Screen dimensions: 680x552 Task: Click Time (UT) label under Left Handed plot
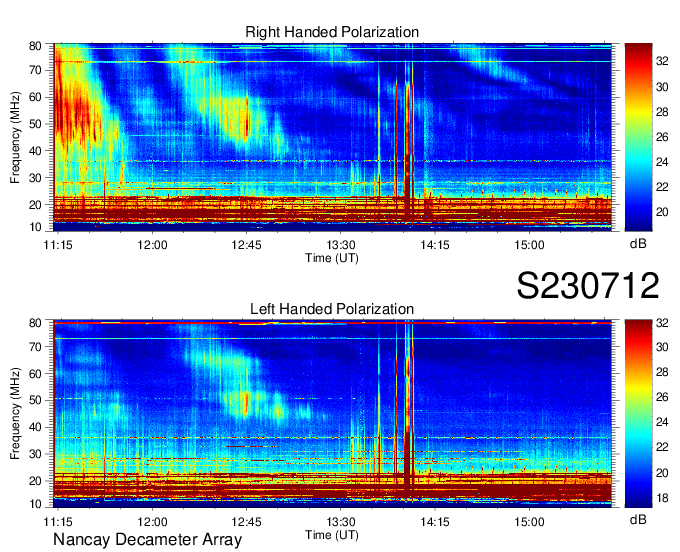click(x=332, y=535)
